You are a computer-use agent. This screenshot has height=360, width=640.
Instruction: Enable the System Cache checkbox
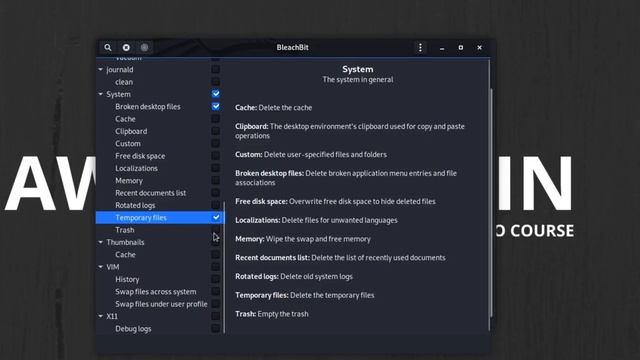[x=216, y=119]
